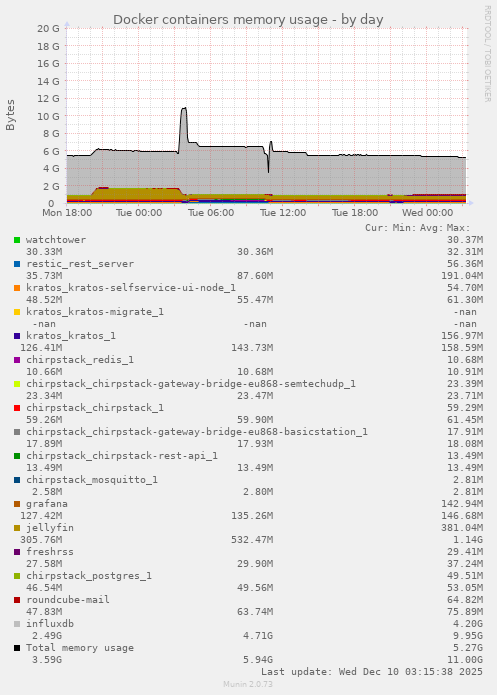Screen dimensions: 497x695
Task: Select the 'kratos_kratos-migrate_1' legend label
Action: click(x=95, y=312)
